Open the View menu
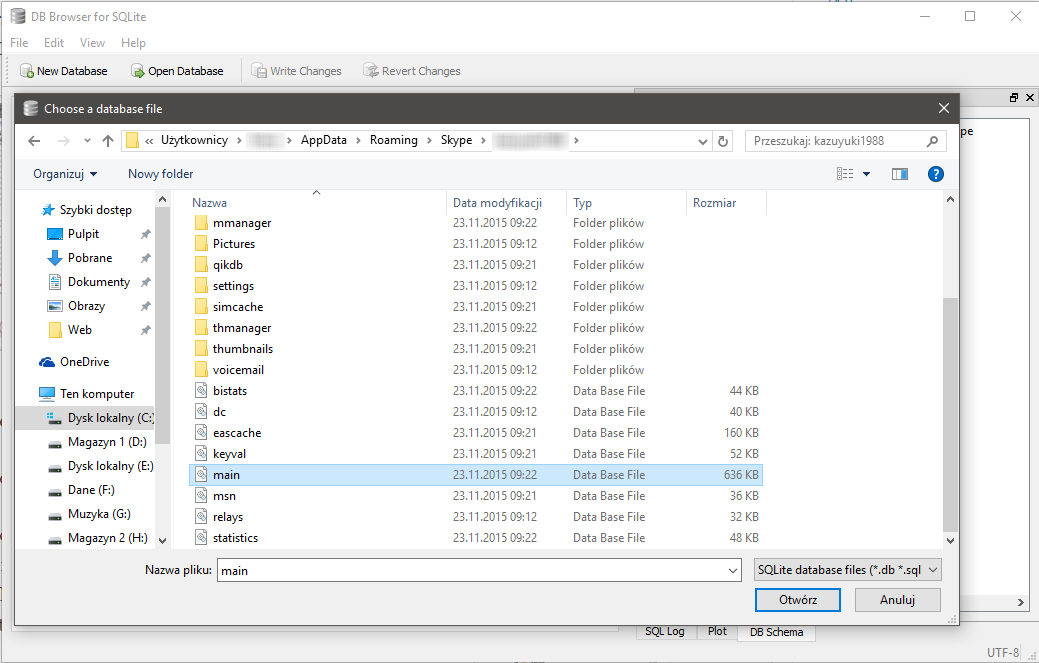Screen dimensions: 1039x663 [92, 42]
